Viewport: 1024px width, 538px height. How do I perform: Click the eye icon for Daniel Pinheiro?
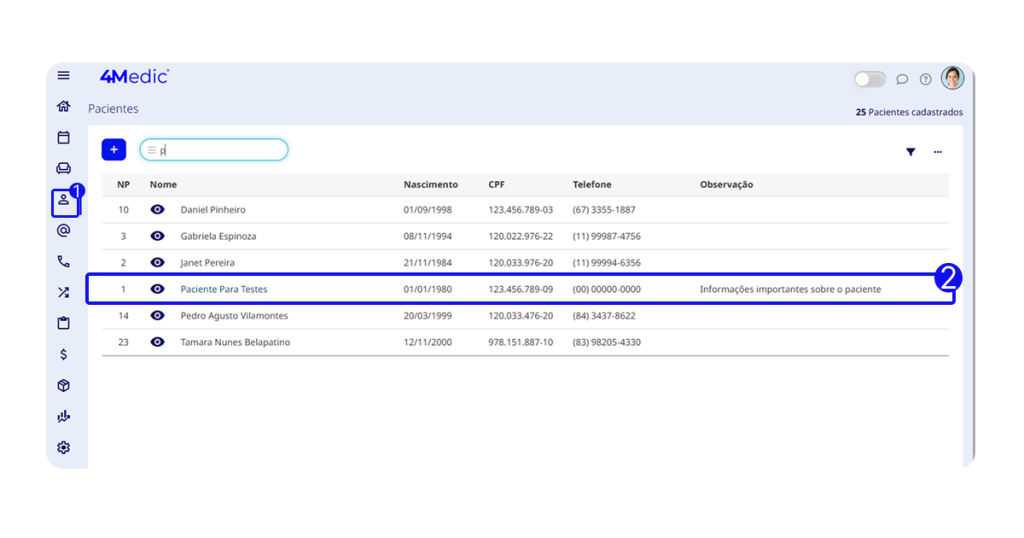click(157, 210)
